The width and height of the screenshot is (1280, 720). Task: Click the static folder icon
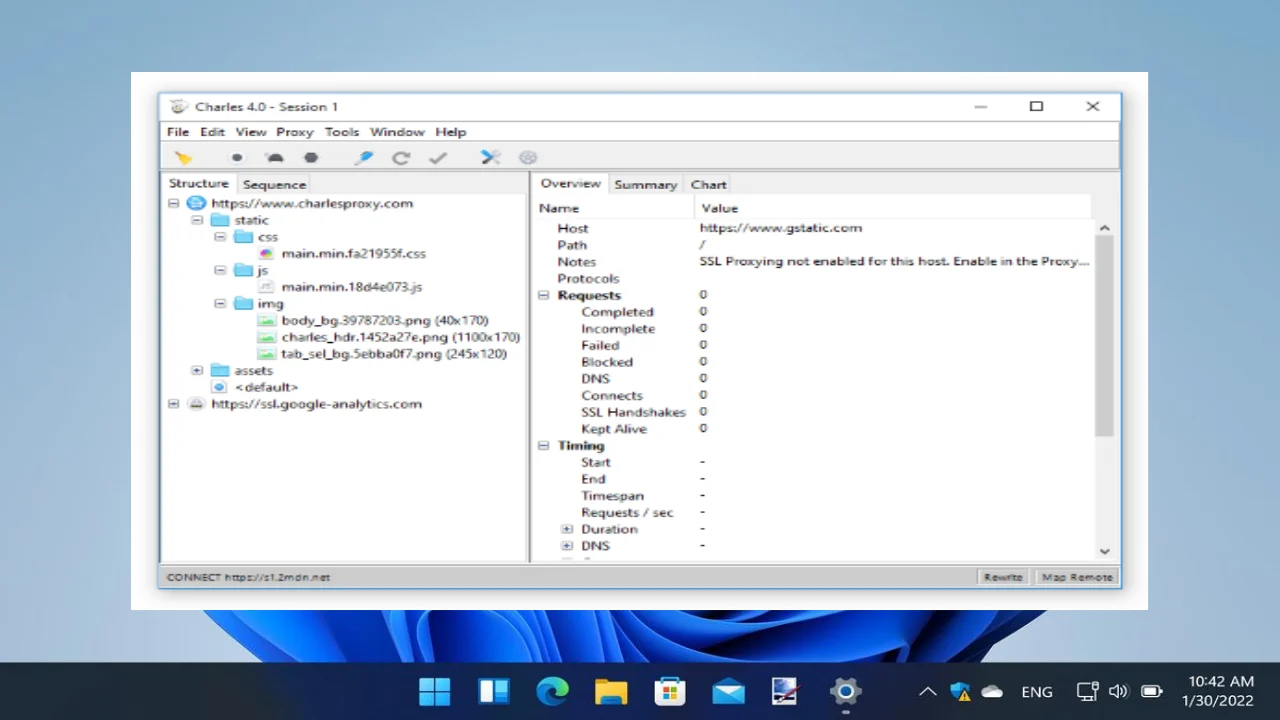[x=220, y=220]
